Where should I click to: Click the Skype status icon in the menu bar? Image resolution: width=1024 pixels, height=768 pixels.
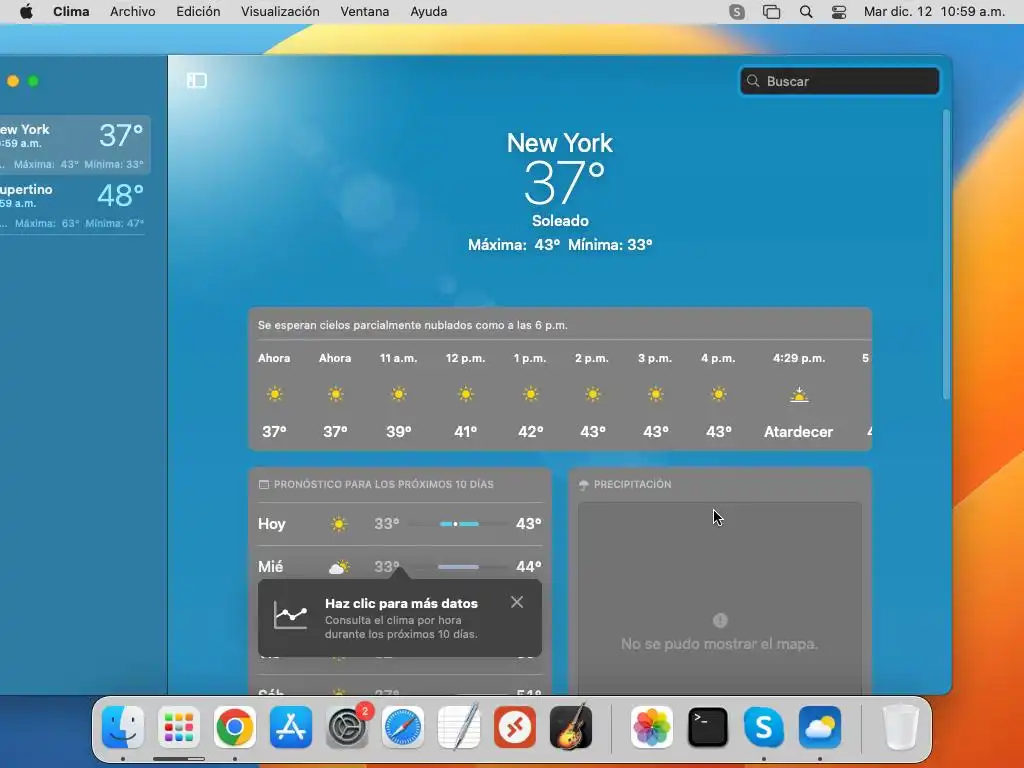[x=737, y=12]
